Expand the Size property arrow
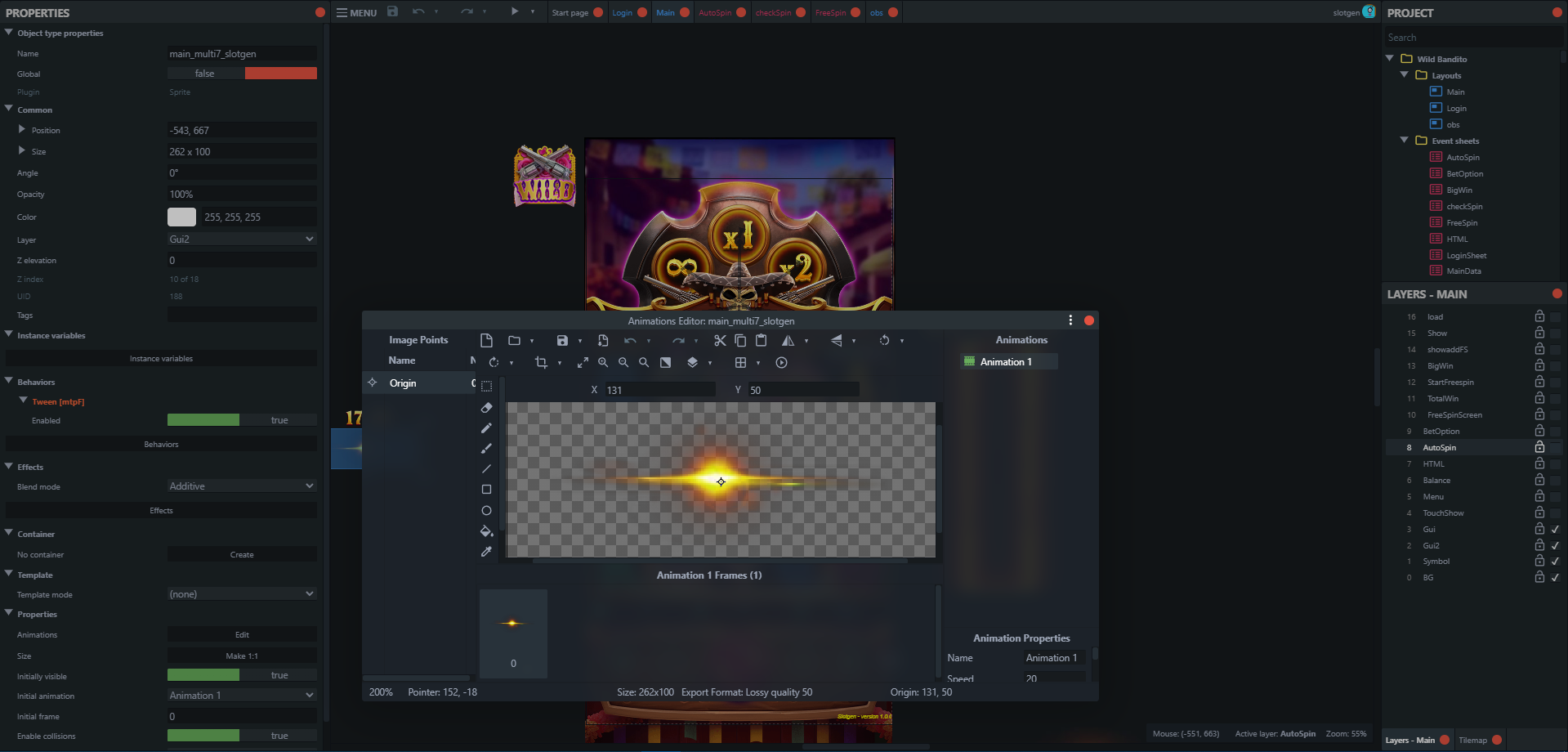 pos(22,150)
